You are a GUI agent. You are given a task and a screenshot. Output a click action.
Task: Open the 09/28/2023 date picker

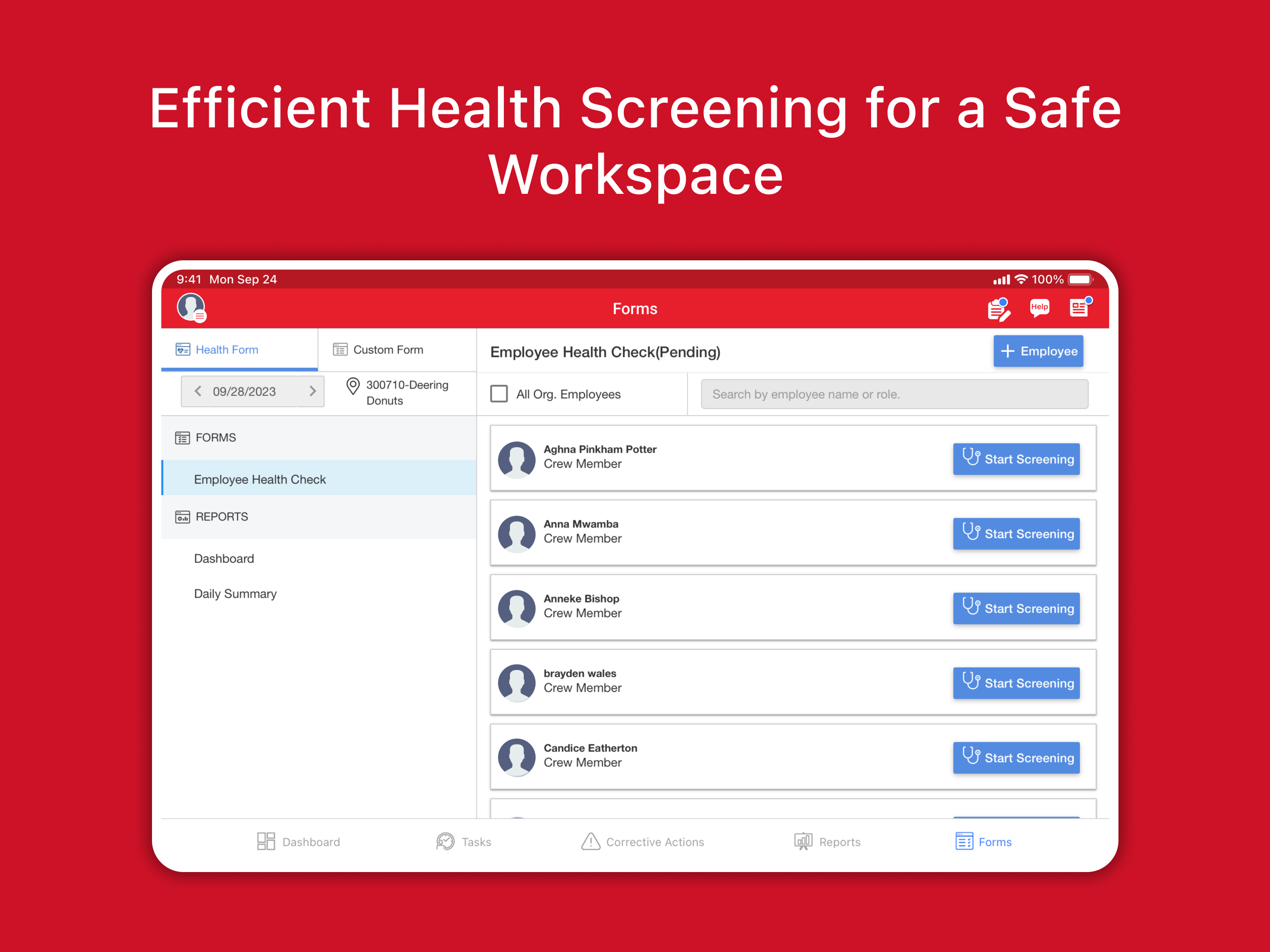pos(245,391)
